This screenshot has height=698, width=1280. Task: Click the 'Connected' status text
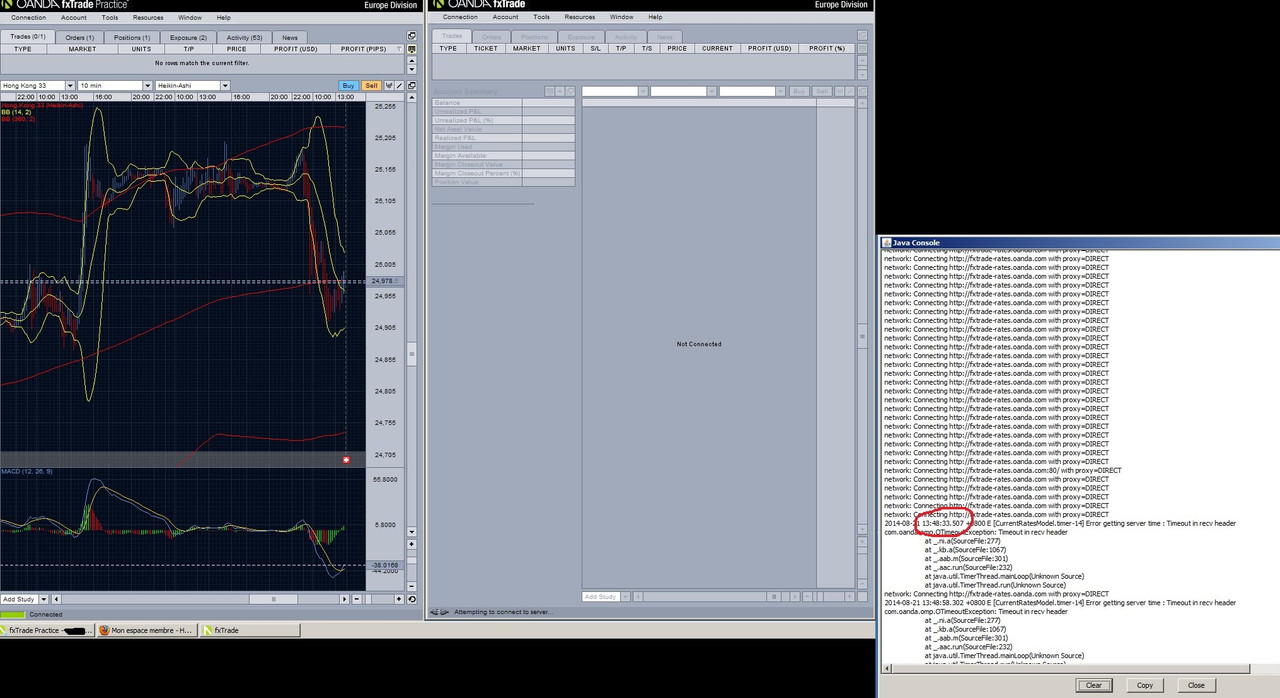coord(46,614)
